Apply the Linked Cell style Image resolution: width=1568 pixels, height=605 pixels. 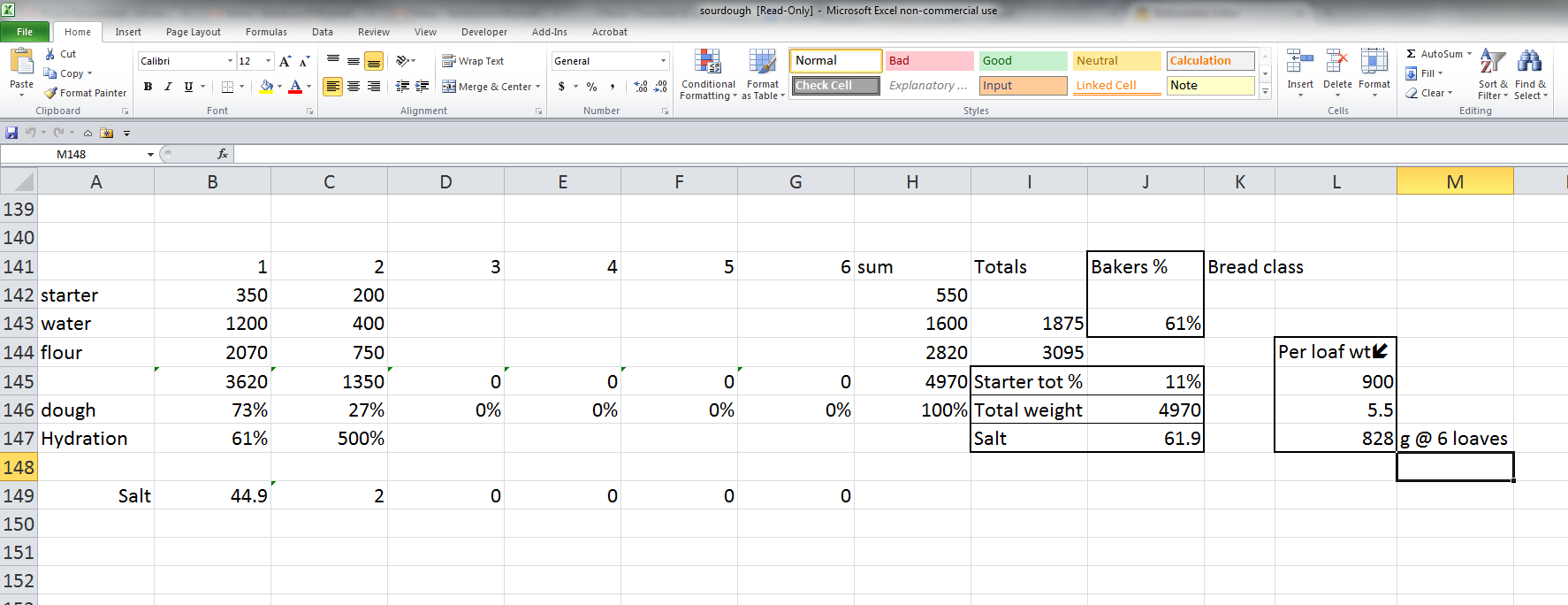[1116, 85]
